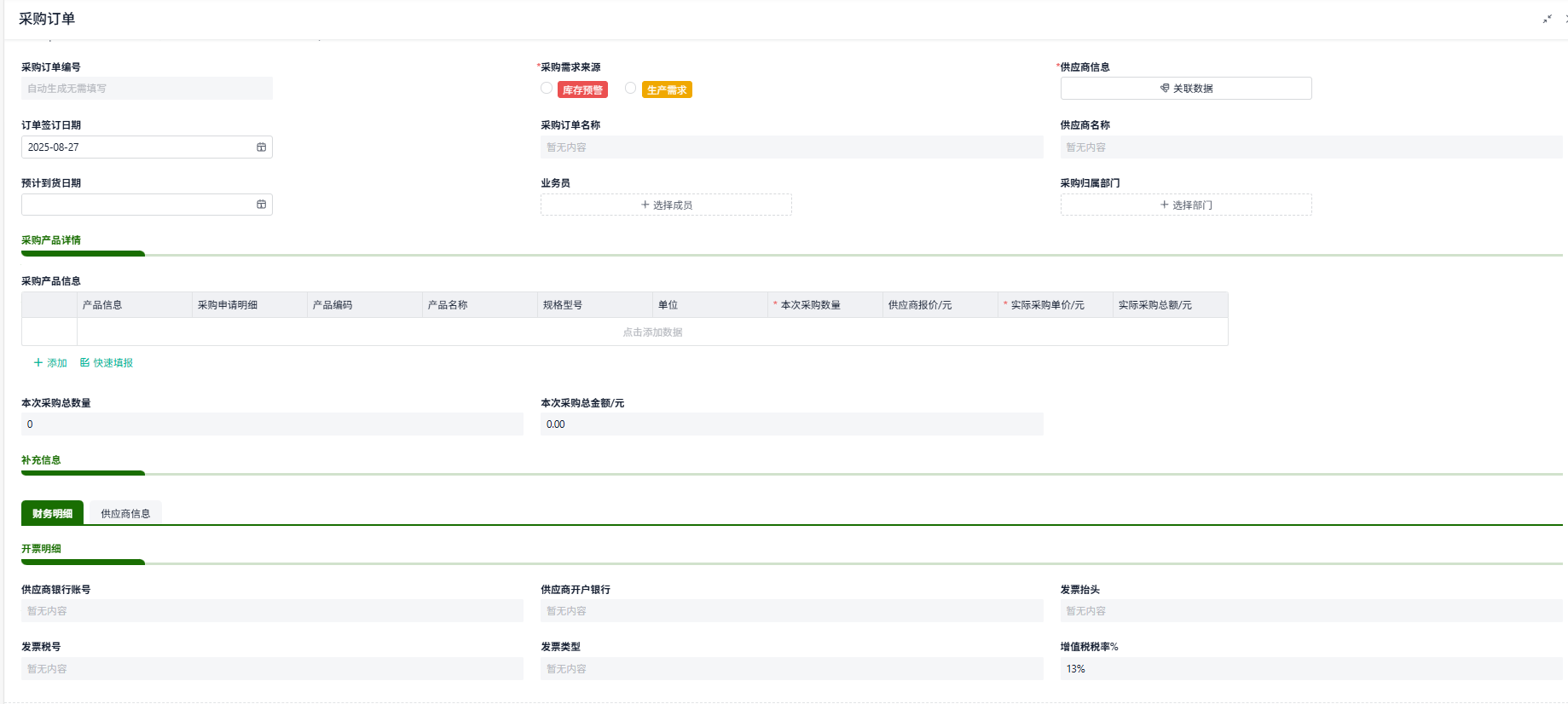
Task: Click the 订单签订日期 date input
Action: [147, 147]
